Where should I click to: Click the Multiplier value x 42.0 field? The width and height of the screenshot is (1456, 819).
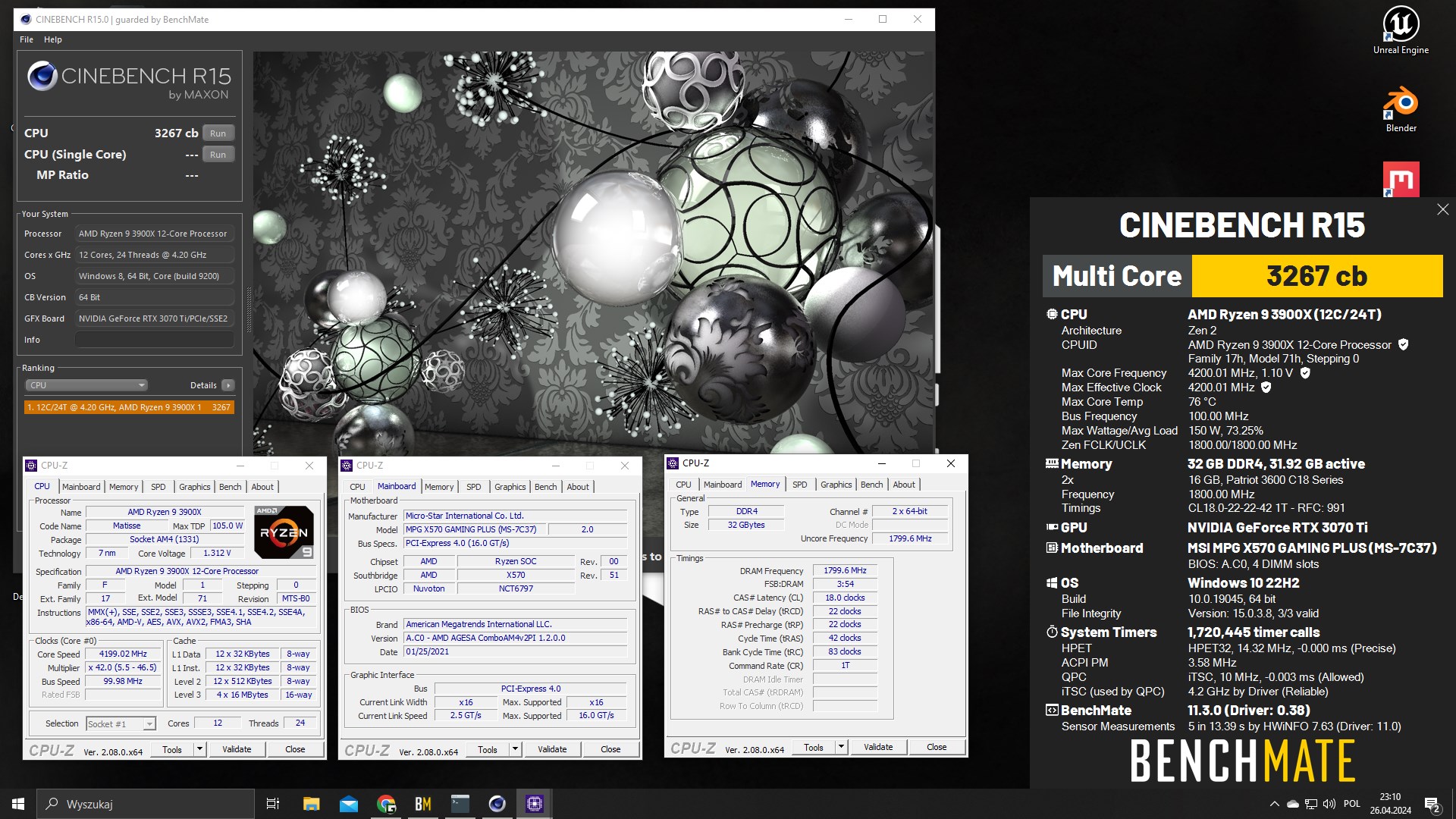pyautogui.click(x=122, y=668)
